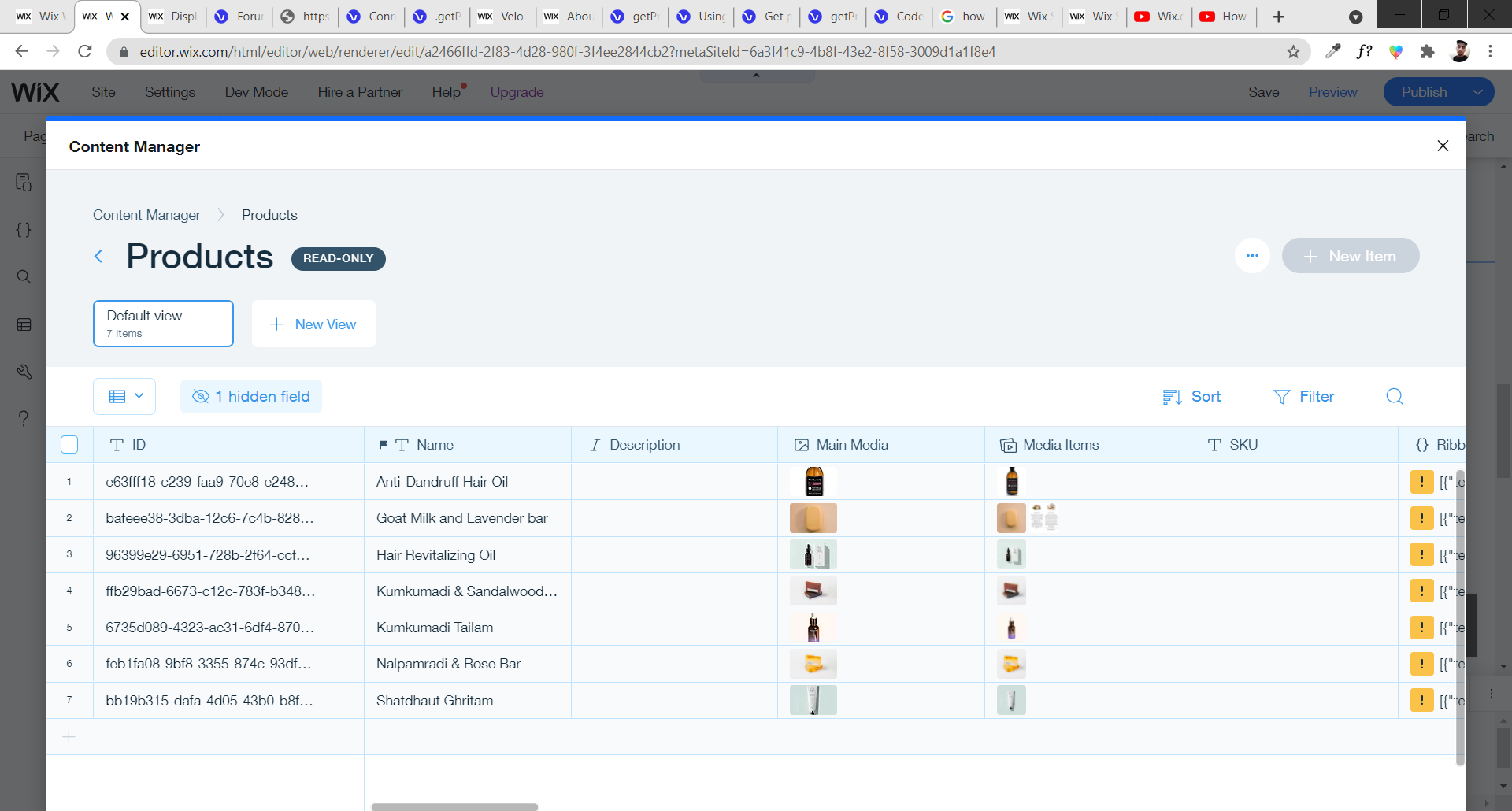Open a new browser tab
This screenshot has height=811, width=1512.
click(x=1278, y=17)
